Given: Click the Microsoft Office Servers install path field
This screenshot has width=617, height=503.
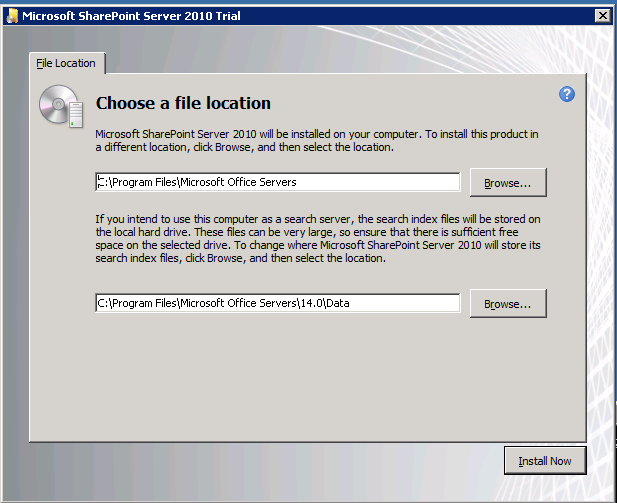Looking at the screenshot, I should (277, 182).
